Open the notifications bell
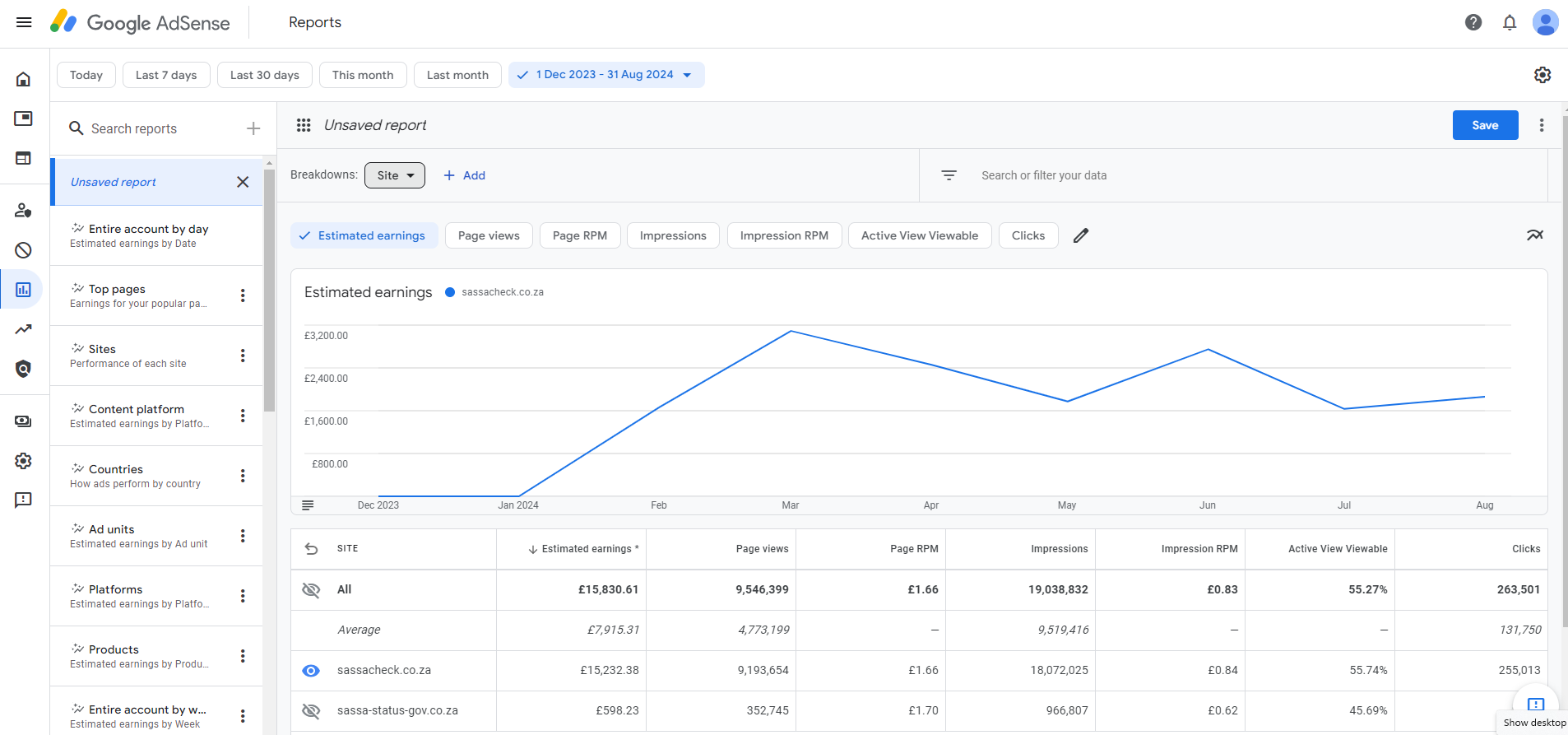 (x=1510, y=22)
